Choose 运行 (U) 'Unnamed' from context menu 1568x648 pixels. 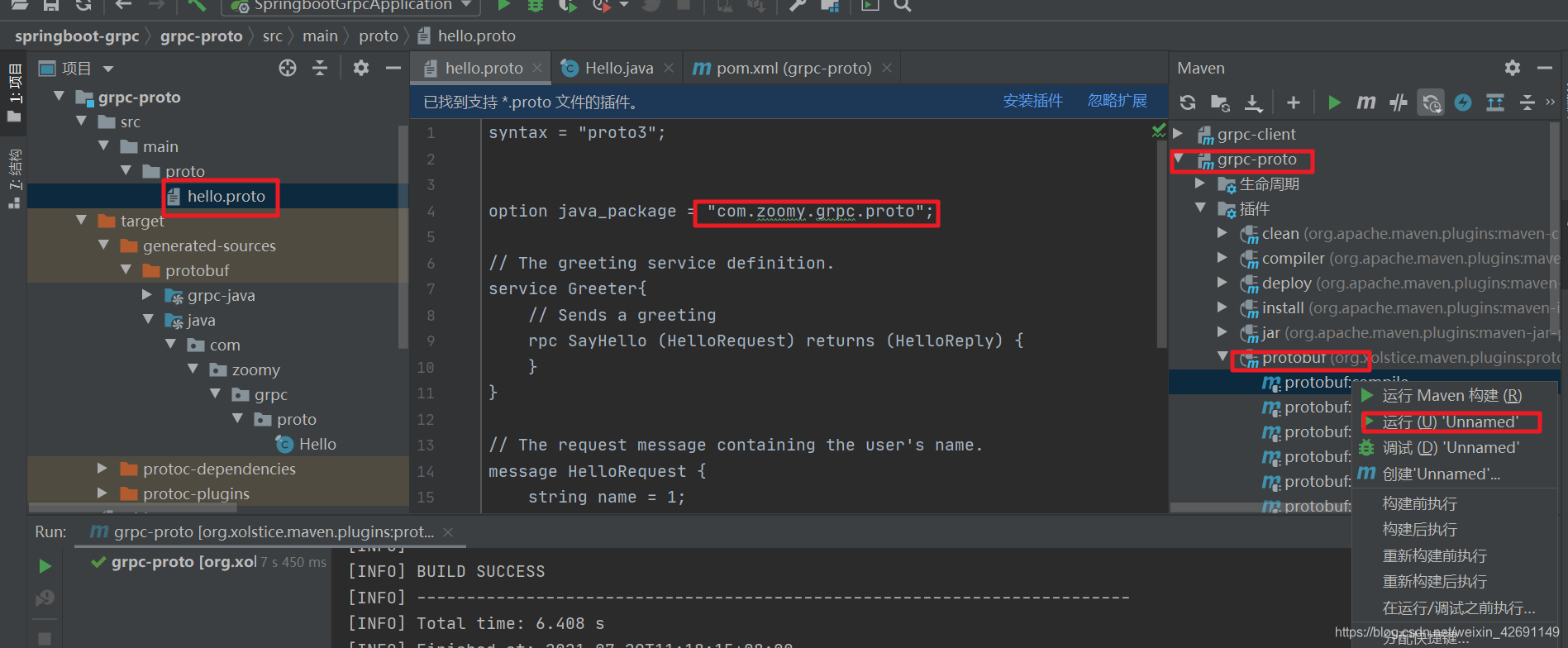(1455, 422)
